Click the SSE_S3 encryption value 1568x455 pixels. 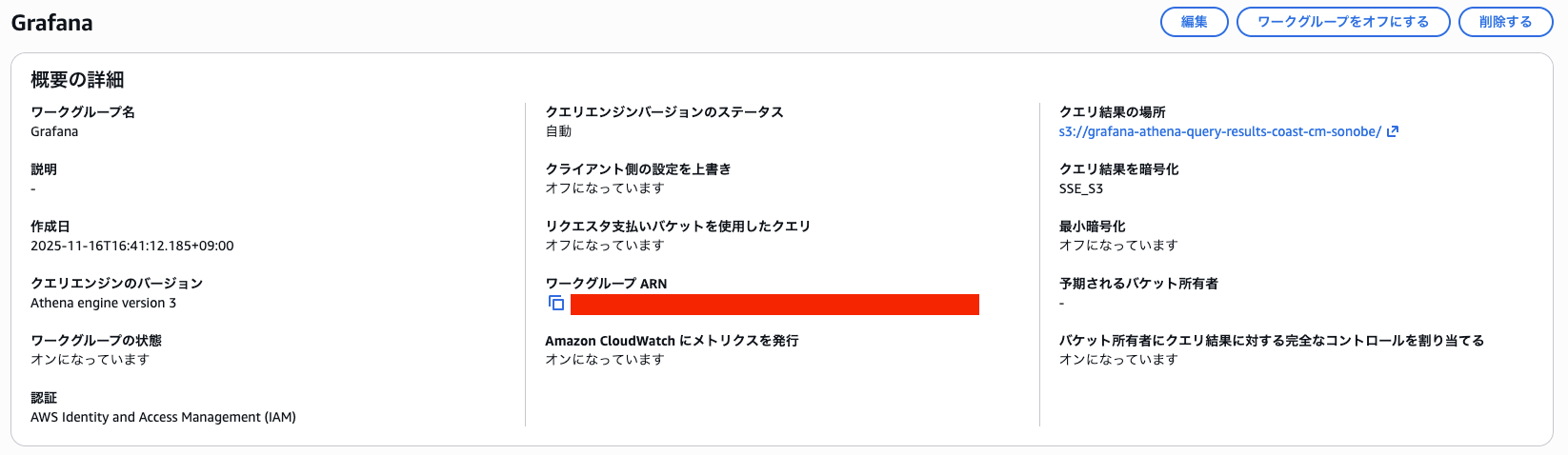pyautogui.click(x=1081, y=188)
